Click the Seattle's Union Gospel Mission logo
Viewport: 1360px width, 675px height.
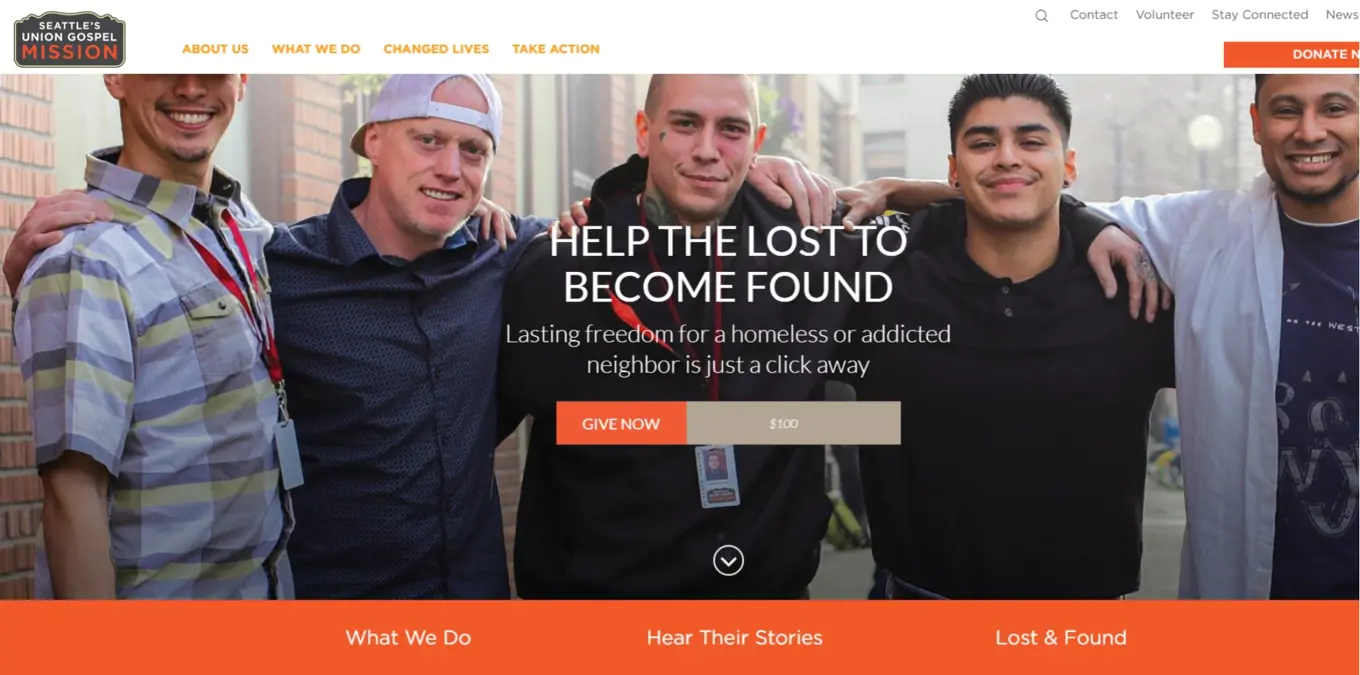click(x=70, y=40)
